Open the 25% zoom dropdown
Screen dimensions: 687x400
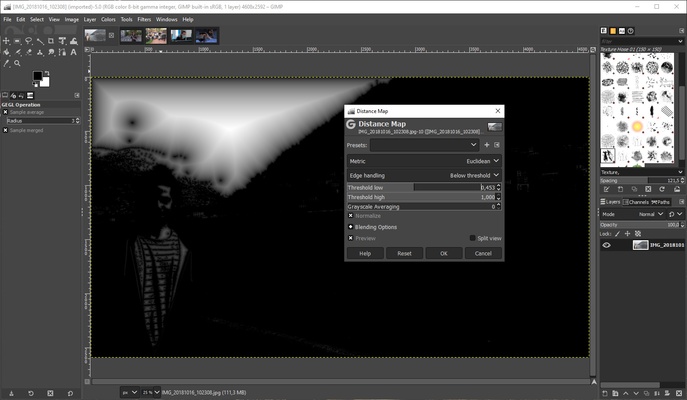point(151,392)
